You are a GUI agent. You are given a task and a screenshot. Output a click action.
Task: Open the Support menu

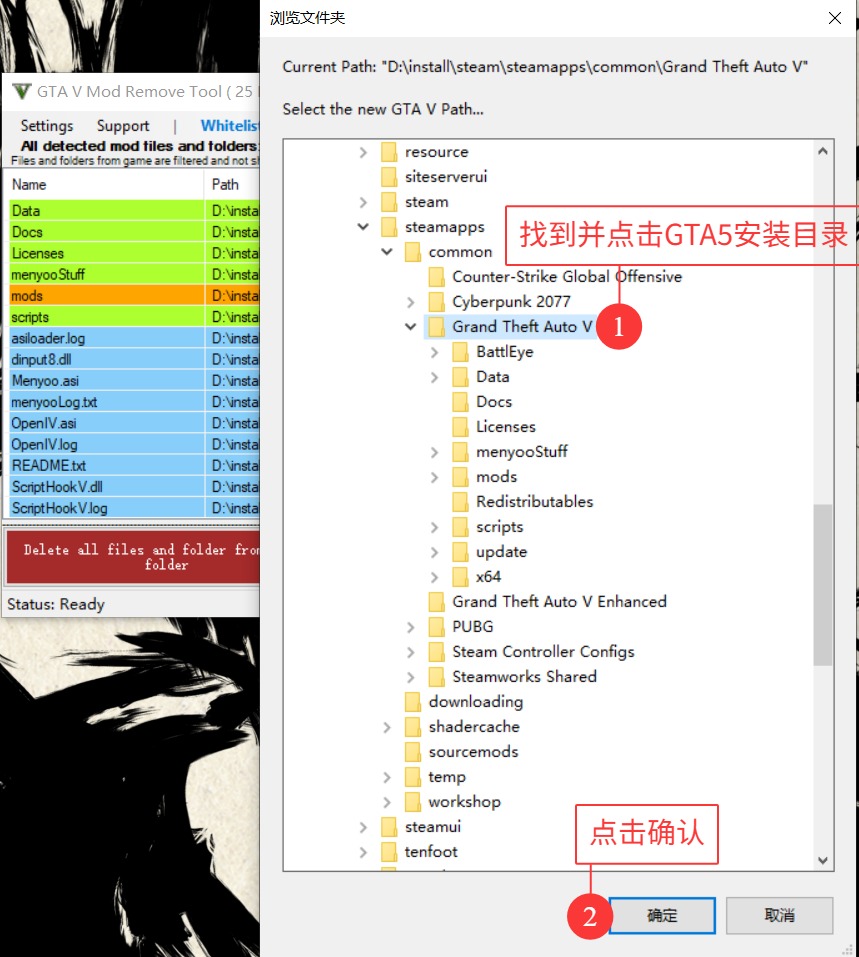pyautogui.click(x=123, y=125)
